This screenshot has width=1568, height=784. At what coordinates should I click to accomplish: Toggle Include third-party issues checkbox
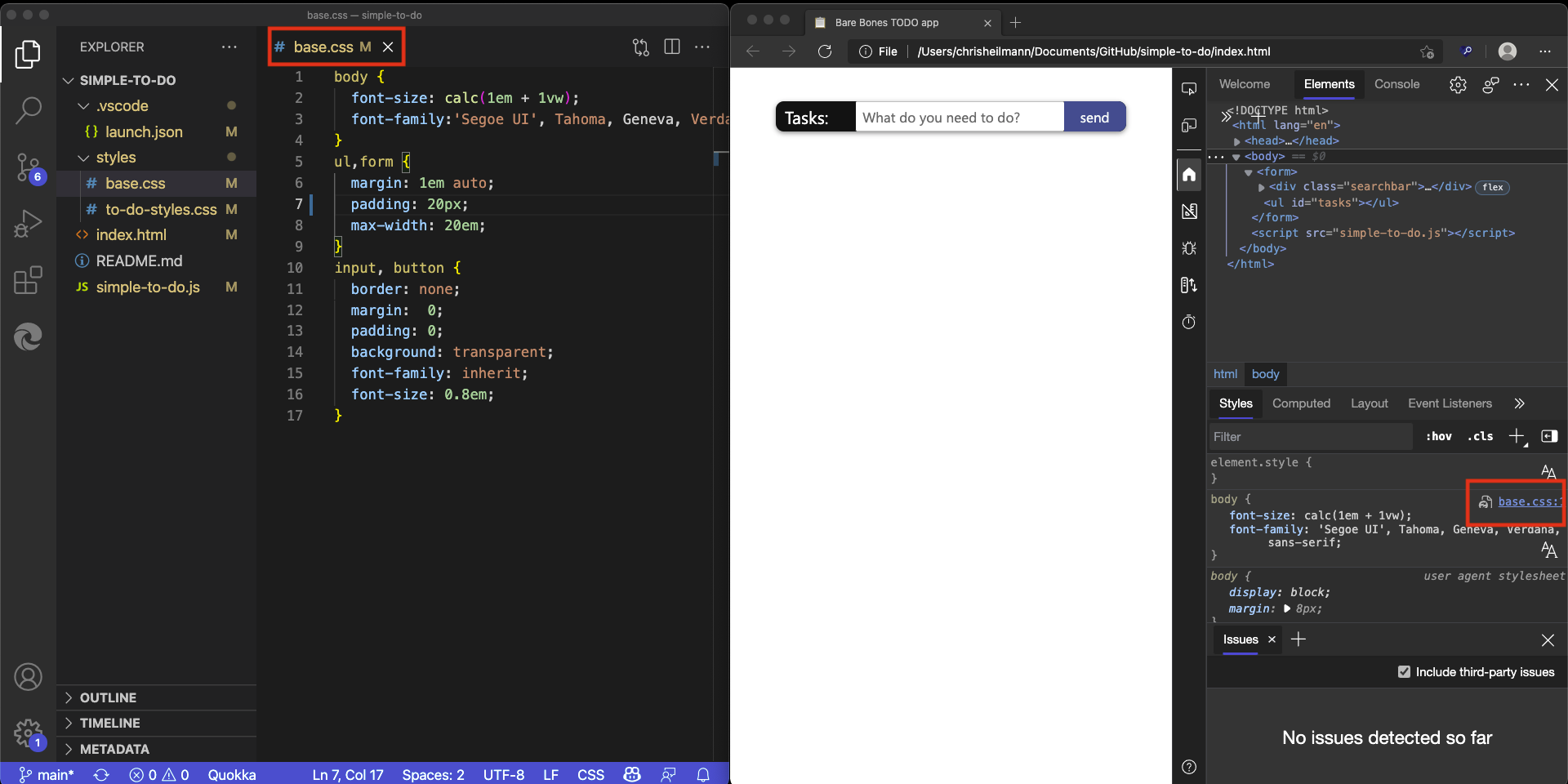[1404, 672]
